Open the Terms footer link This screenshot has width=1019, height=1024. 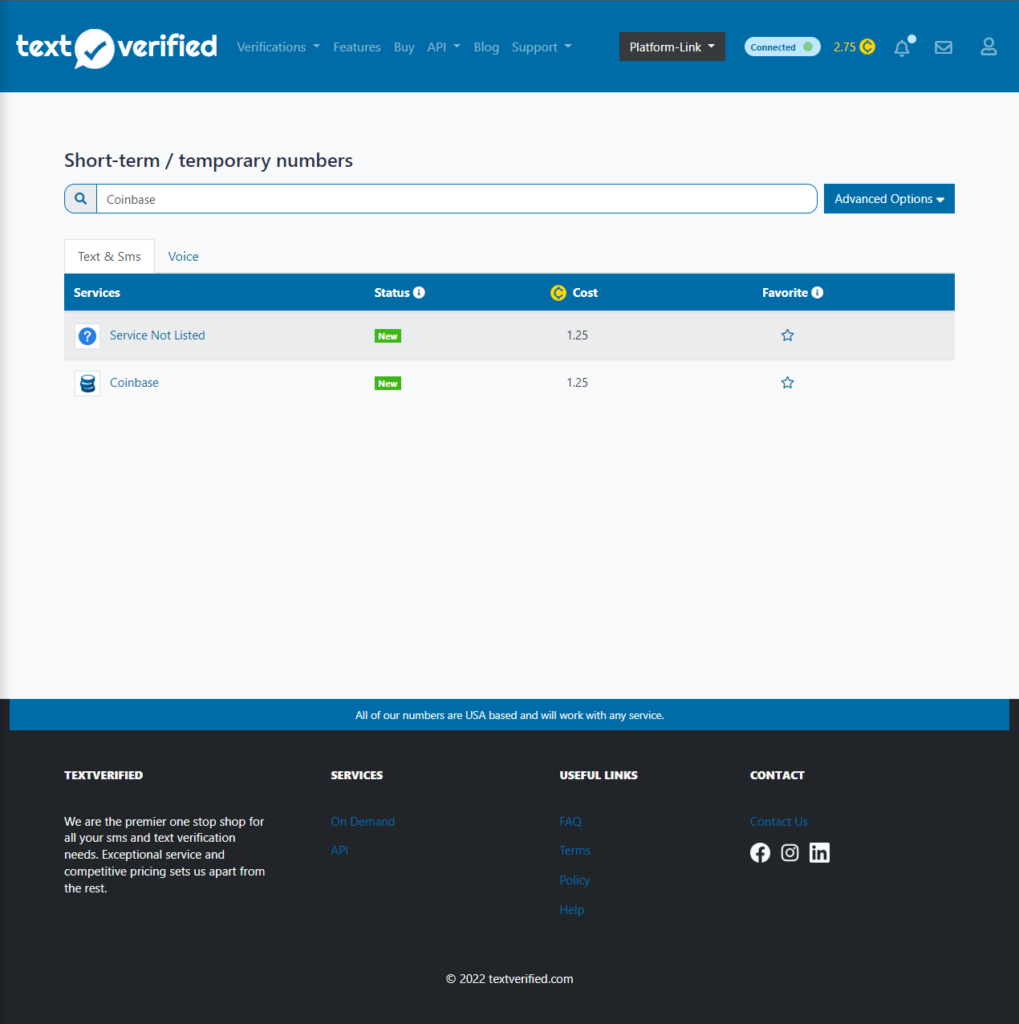tap(575, 850)
